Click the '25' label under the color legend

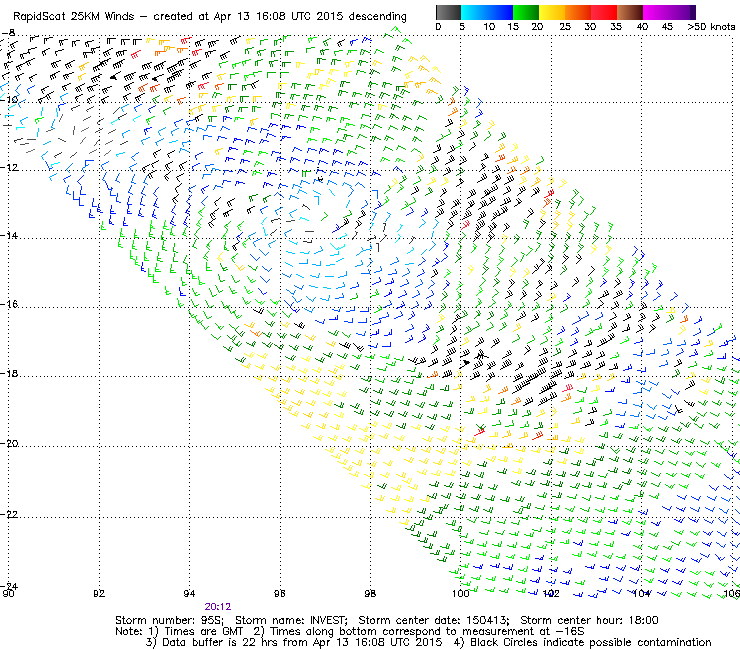point(565,27)
